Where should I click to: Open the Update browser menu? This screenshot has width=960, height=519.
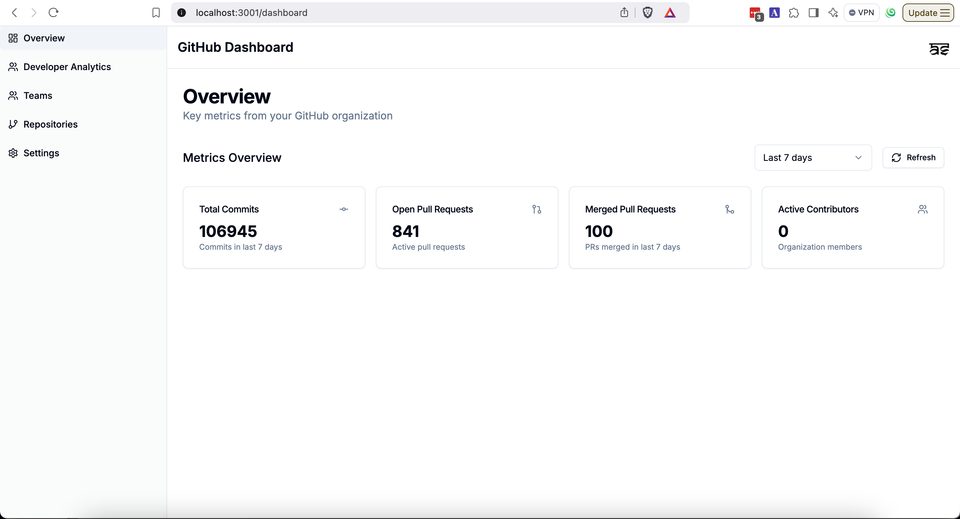[928, 12]
